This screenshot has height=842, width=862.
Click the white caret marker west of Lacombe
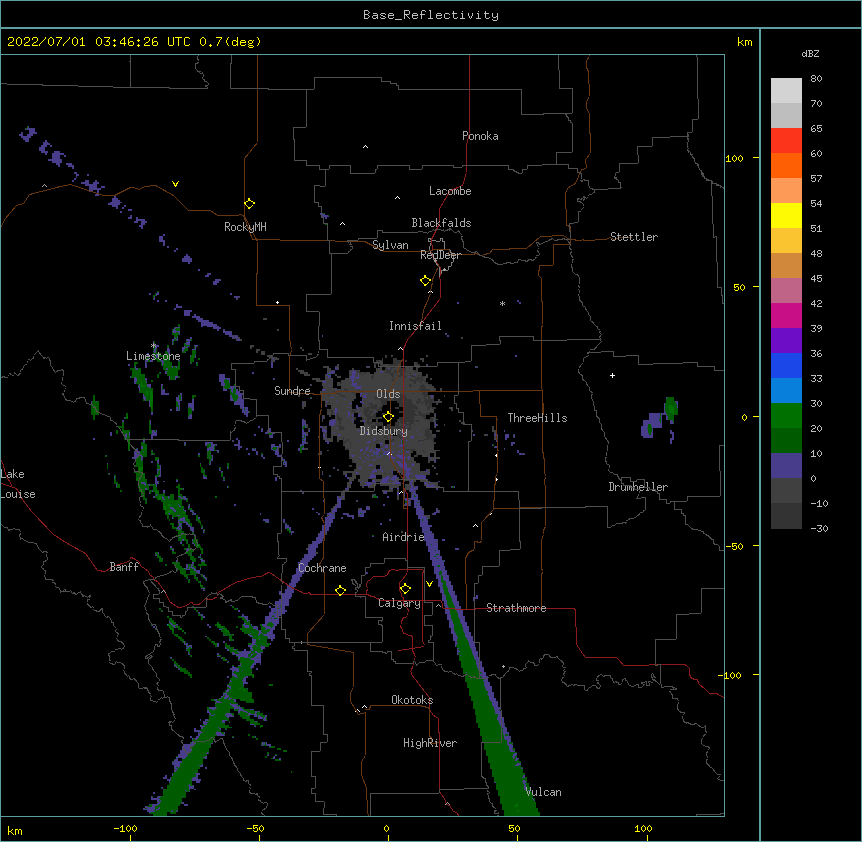tap(397, 198)
